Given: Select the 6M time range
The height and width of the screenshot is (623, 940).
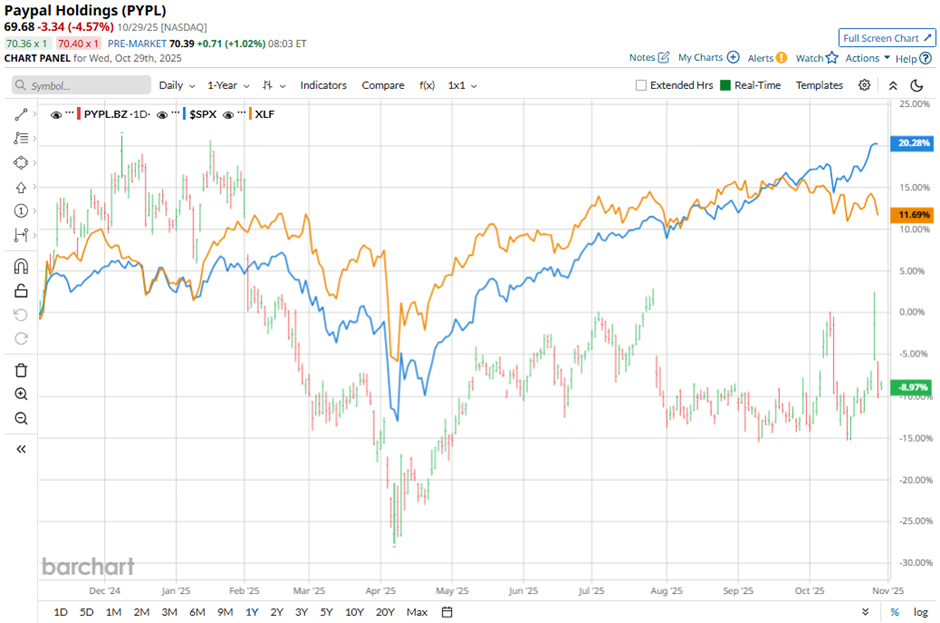Looking at the screenshot, I should (196, 612).
